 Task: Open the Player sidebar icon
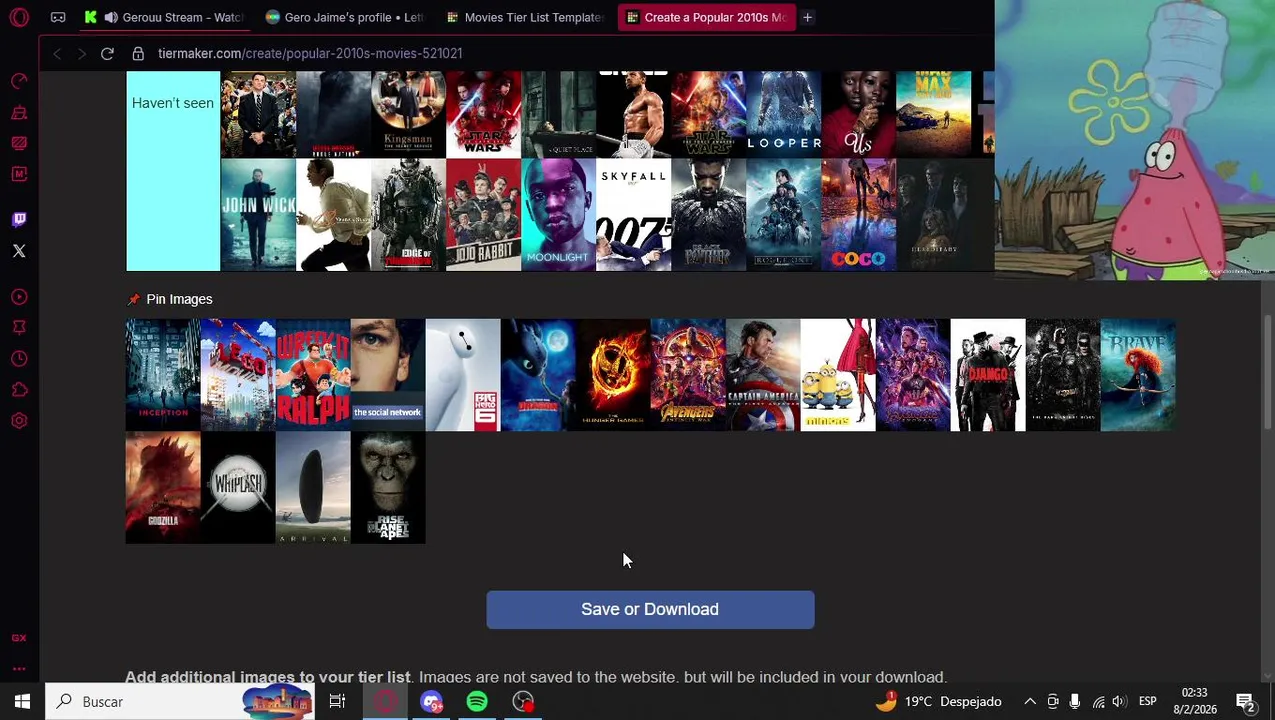tap(19, 297)
